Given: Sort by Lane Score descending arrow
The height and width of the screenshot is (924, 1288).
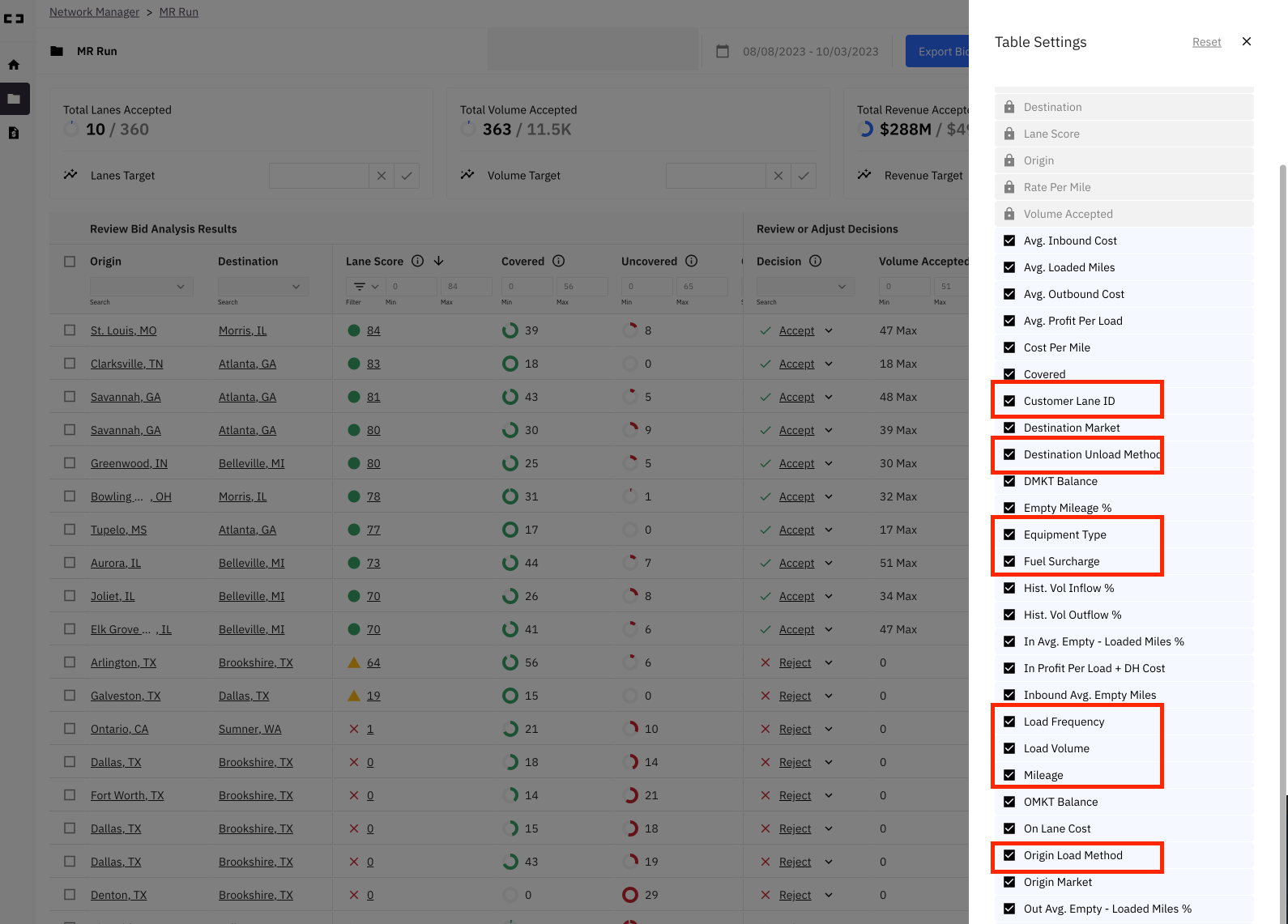Looking at the screenshot, I should [x=439, y=261].
